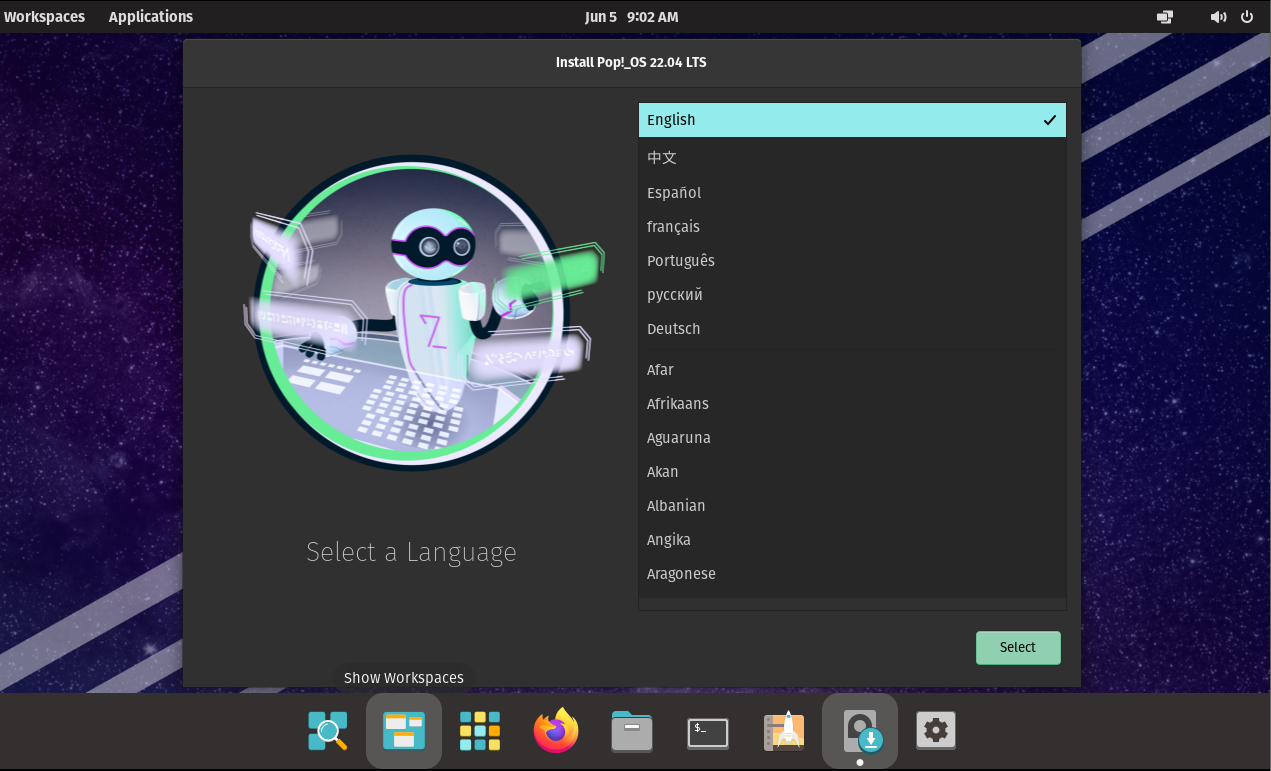1271x771 pixels.
Task: Pick Akan from the language list
Action: (x=852, y=472)
